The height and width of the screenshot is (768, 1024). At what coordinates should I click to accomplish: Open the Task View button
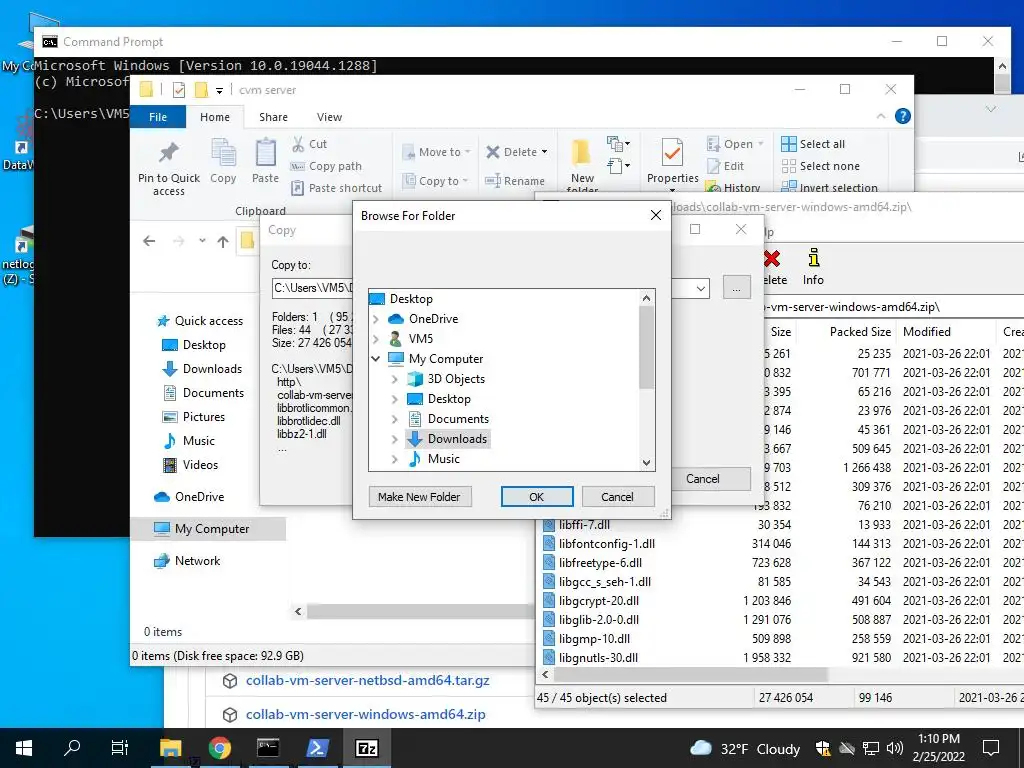120,748
